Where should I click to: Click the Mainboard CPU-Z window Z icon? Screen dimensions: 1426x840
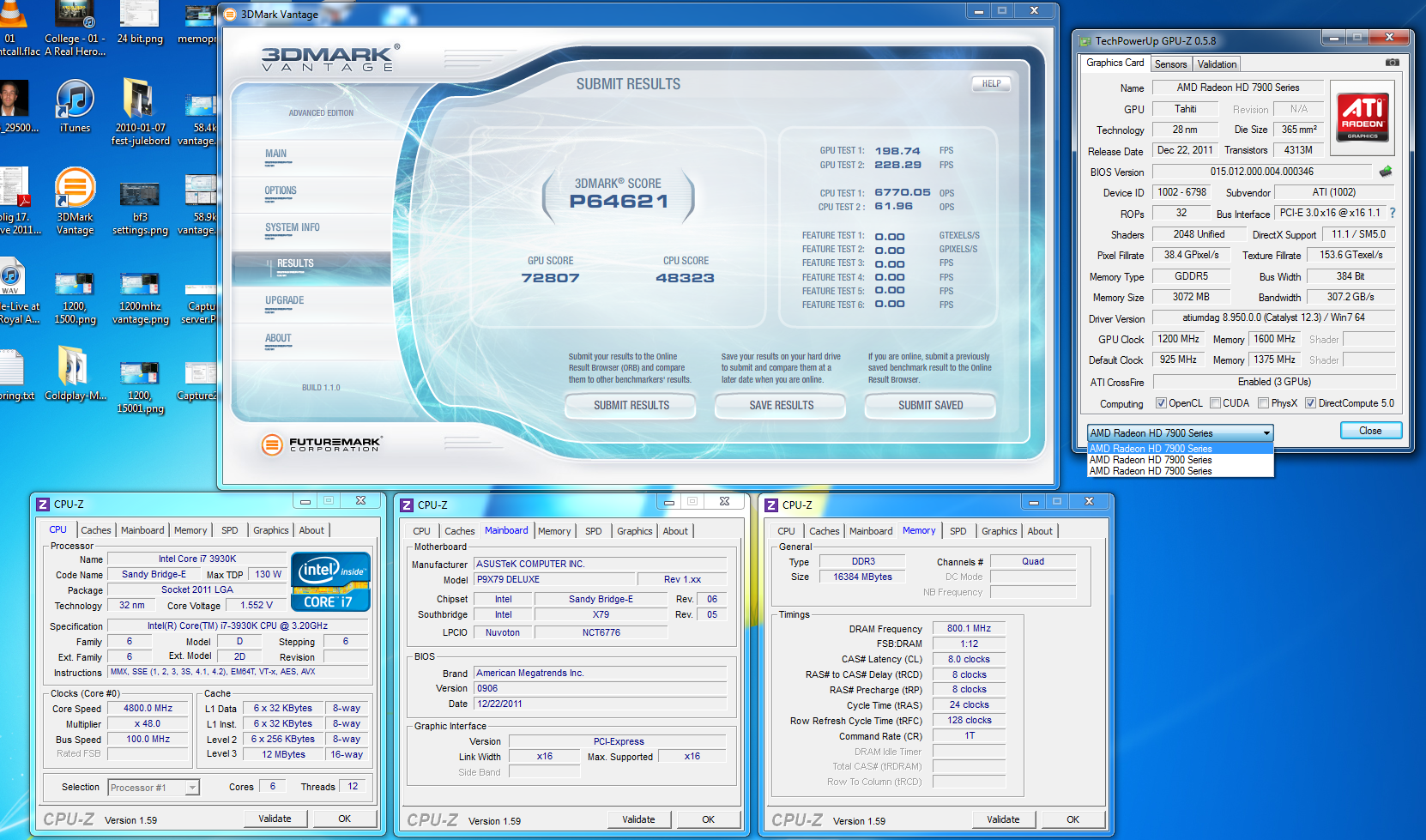(408, 505)
